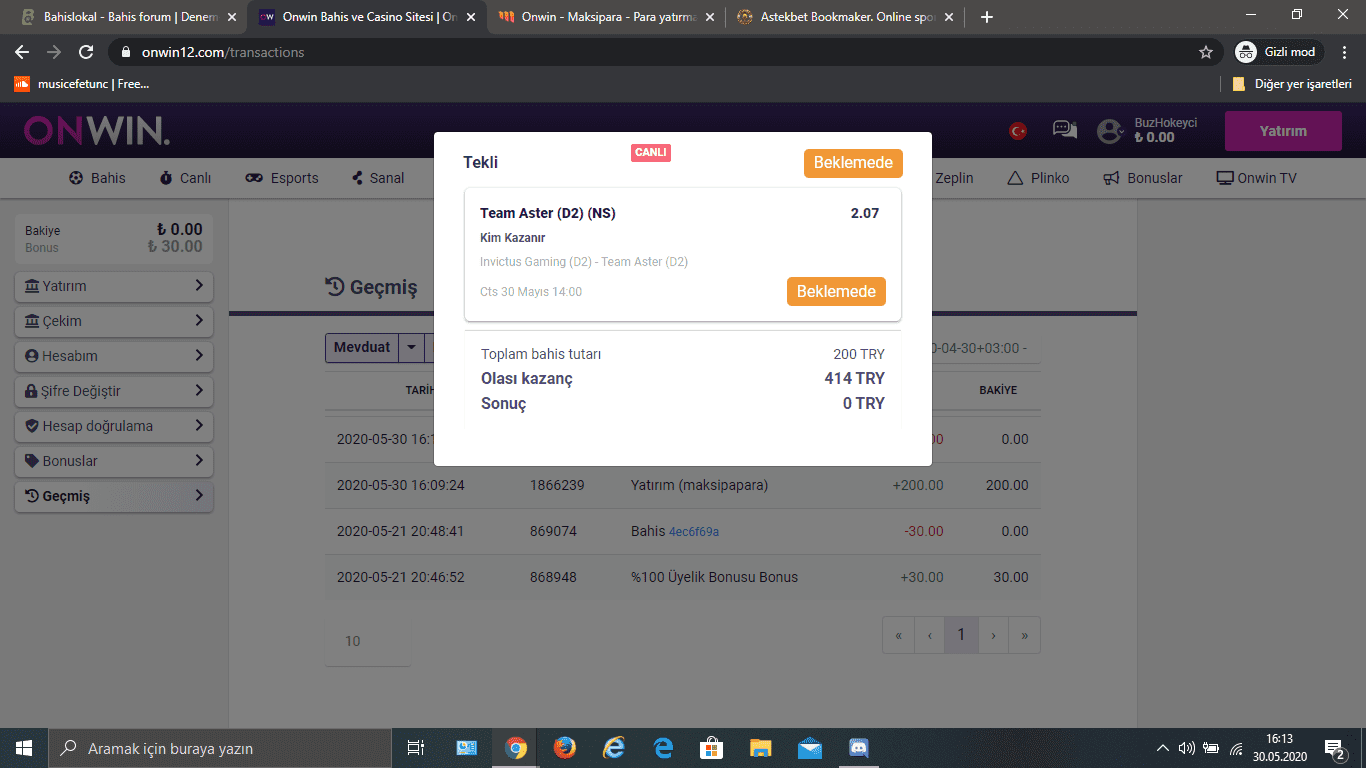Open Discord from the taskbar
The image size is (1366, 768).
pyautogui.click(x=858, y=748)
